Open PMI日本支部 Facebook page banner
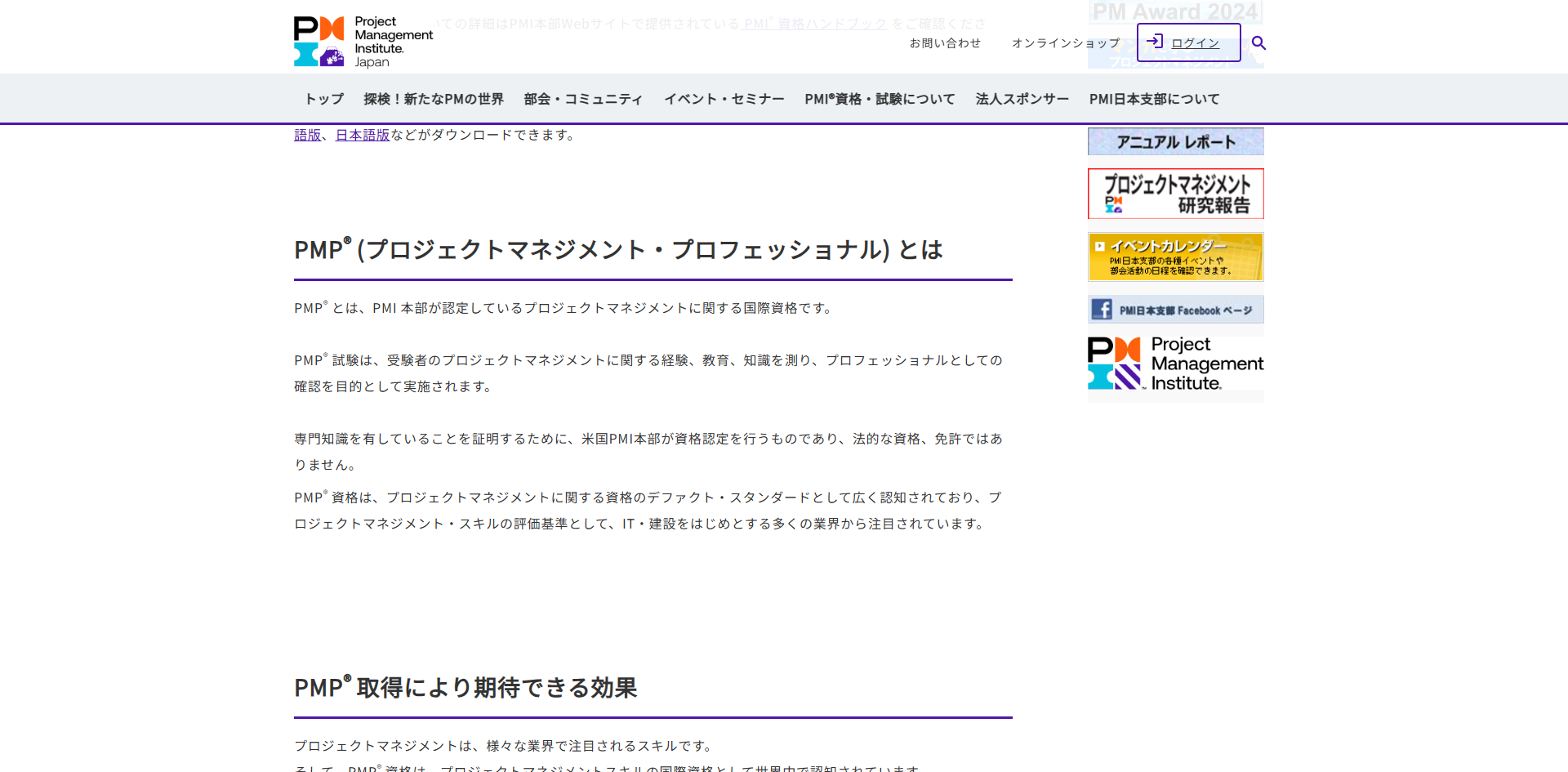 click(x=1176, y=310)
